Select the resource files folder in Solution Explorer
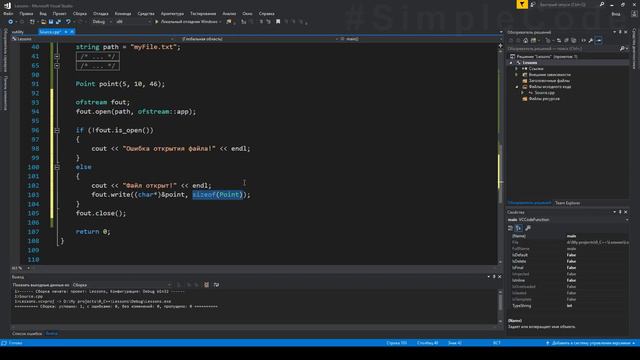The width and height of the screenshot is (640, 360). pos(544,99)
